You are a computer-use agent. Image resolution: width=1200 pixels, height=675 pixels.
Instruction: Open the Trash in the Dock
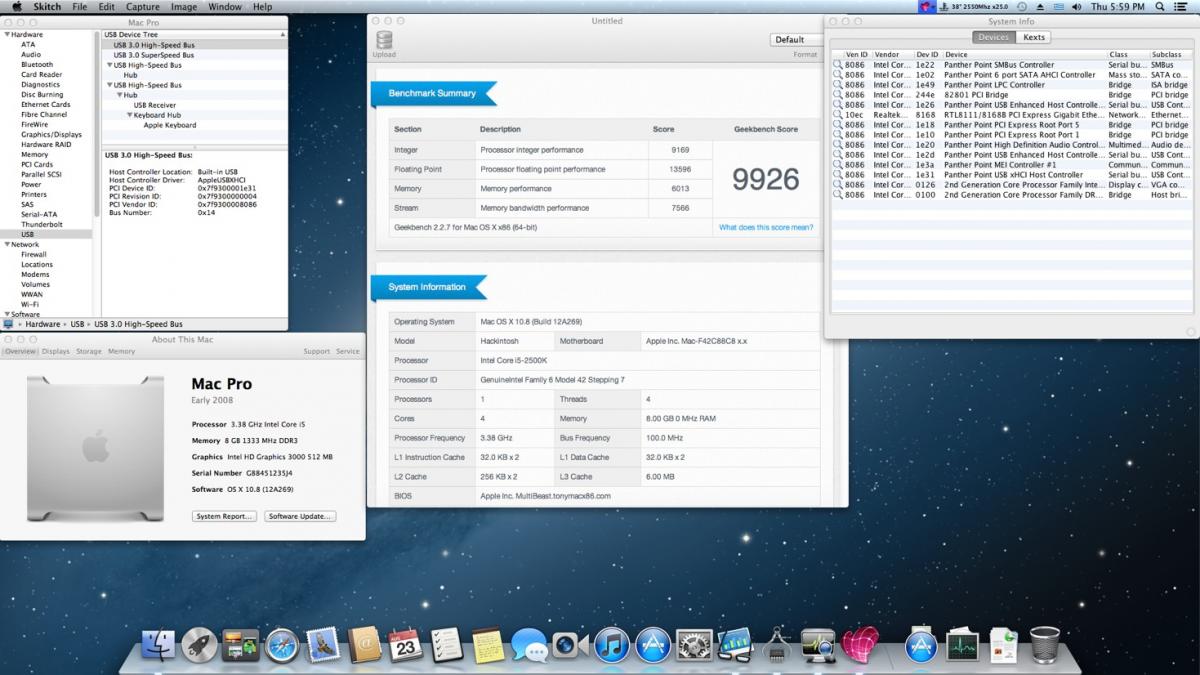click(1044, 645)
